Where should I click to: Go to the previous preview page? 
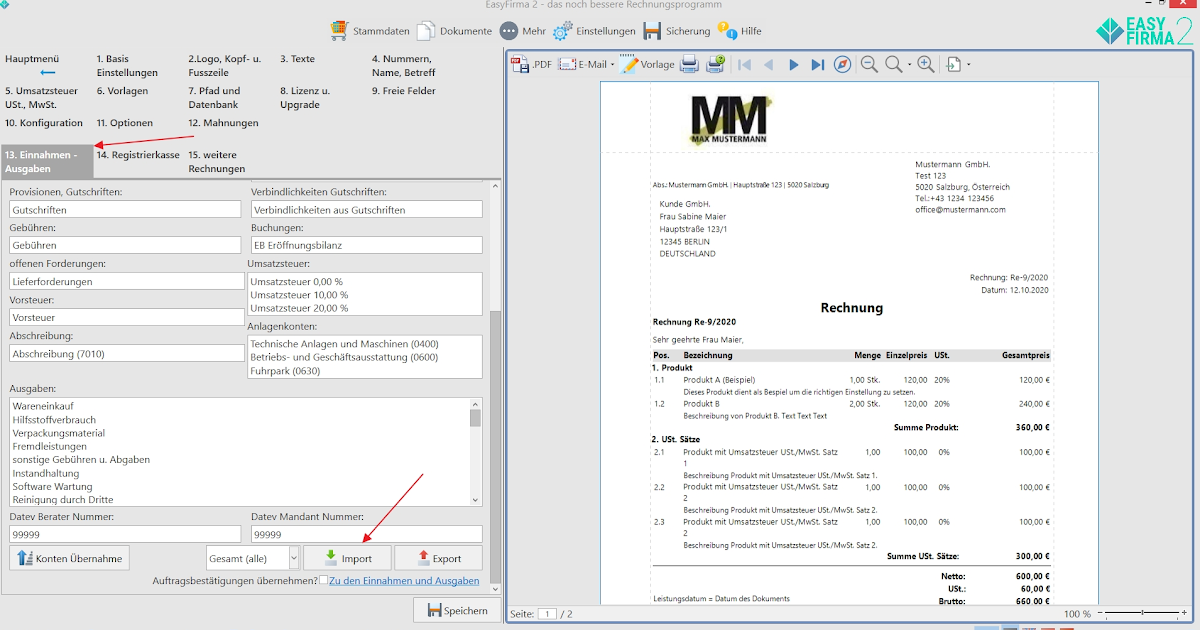tap(768, 64)
